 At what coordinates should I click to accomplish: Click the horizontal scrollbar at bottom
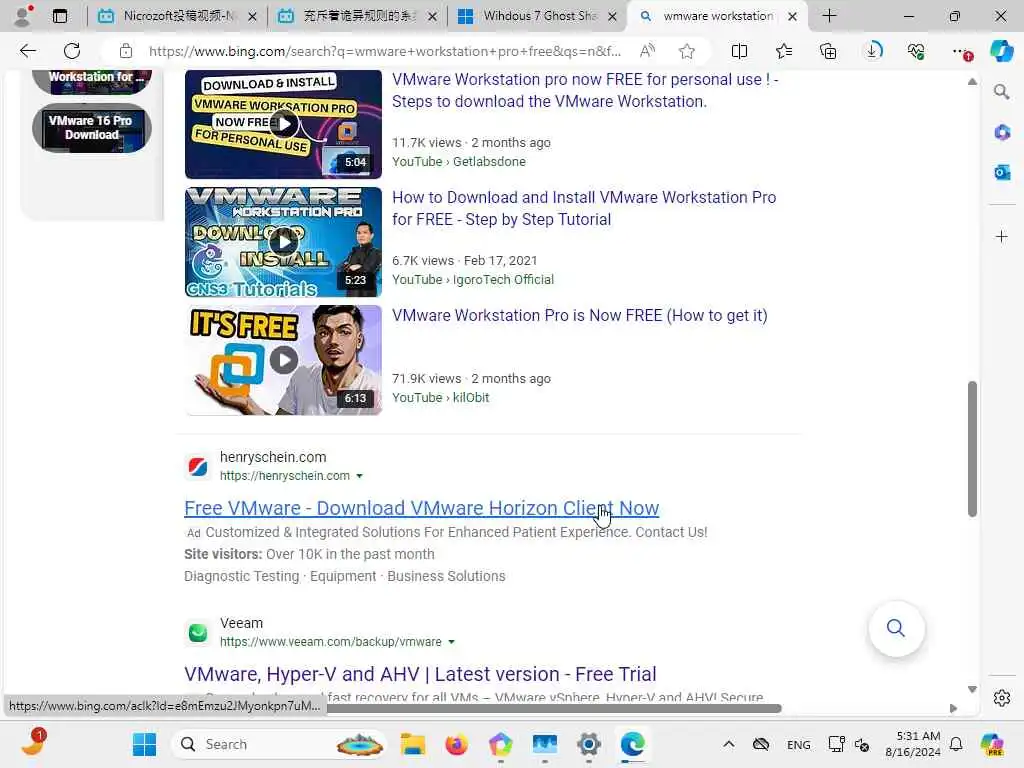[554, 709]
